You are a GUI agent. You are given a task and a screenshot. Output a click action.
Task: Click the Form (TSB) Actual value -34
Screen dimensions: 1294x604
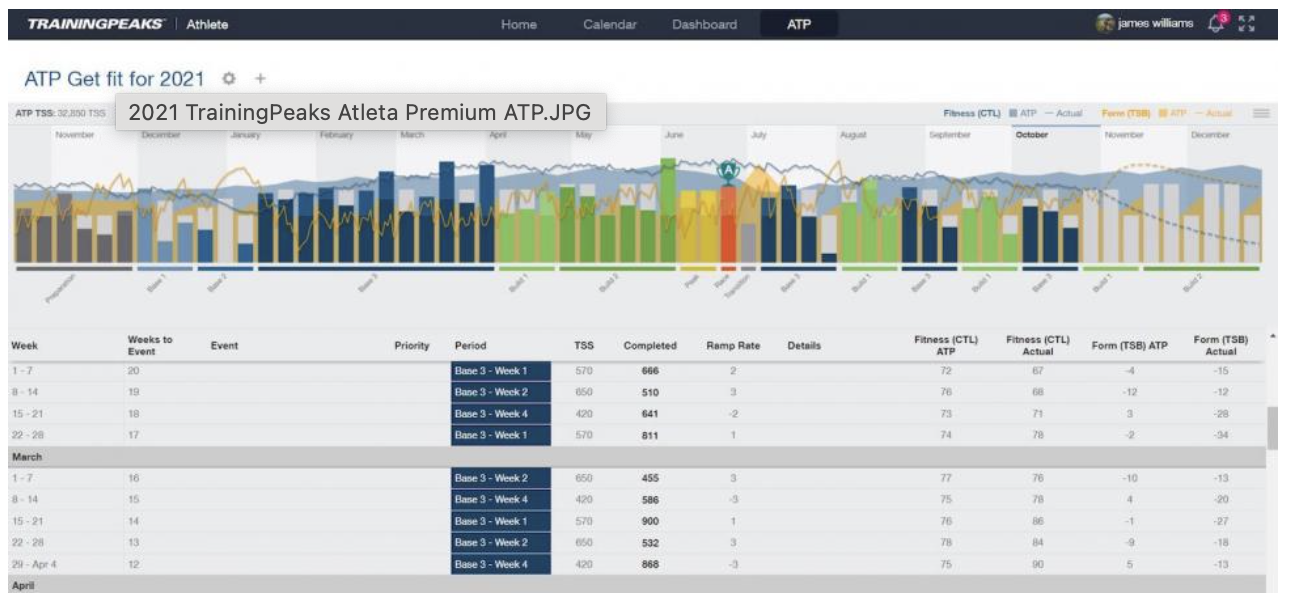[1221, 435]
